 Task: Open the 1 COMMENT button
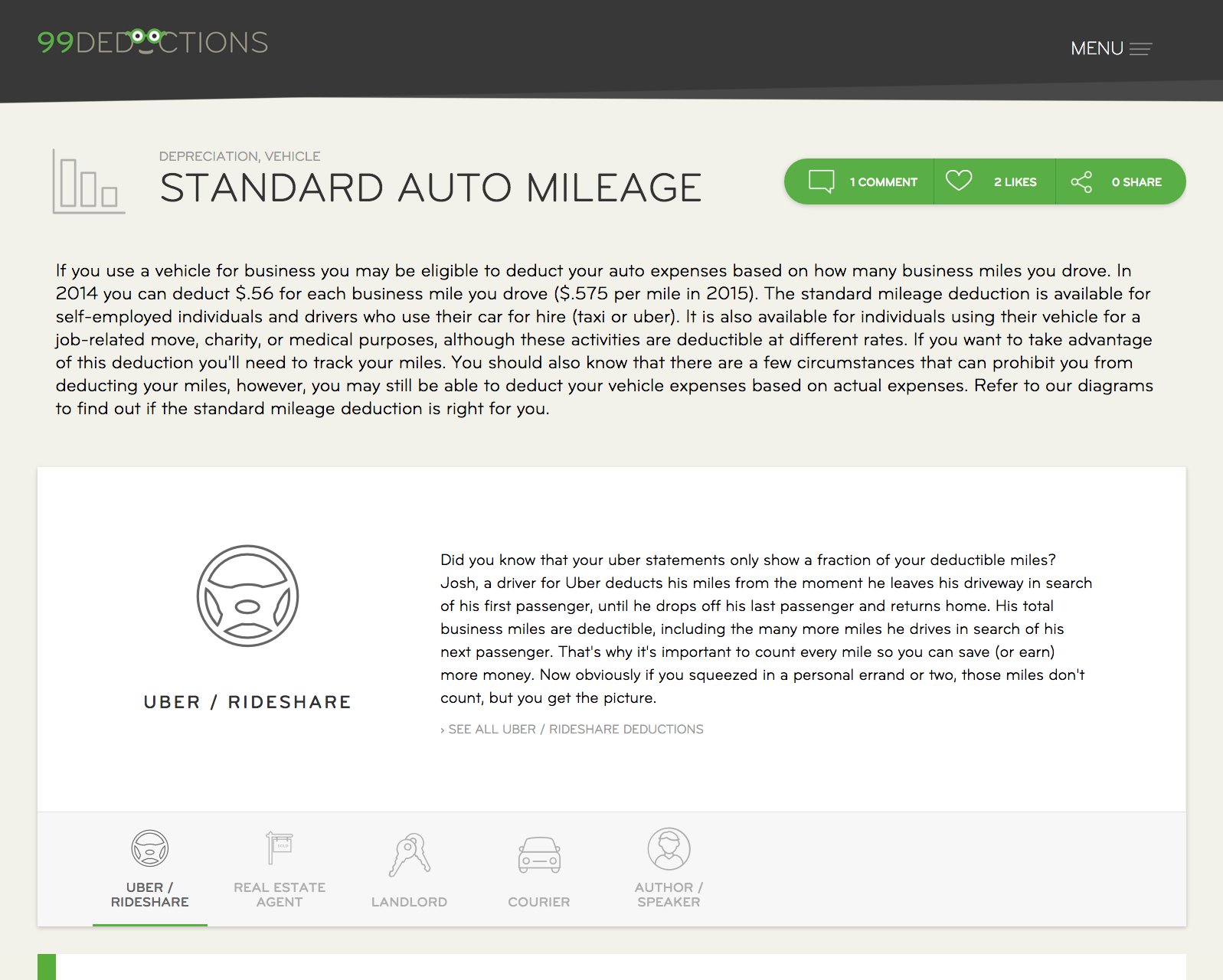859,181
